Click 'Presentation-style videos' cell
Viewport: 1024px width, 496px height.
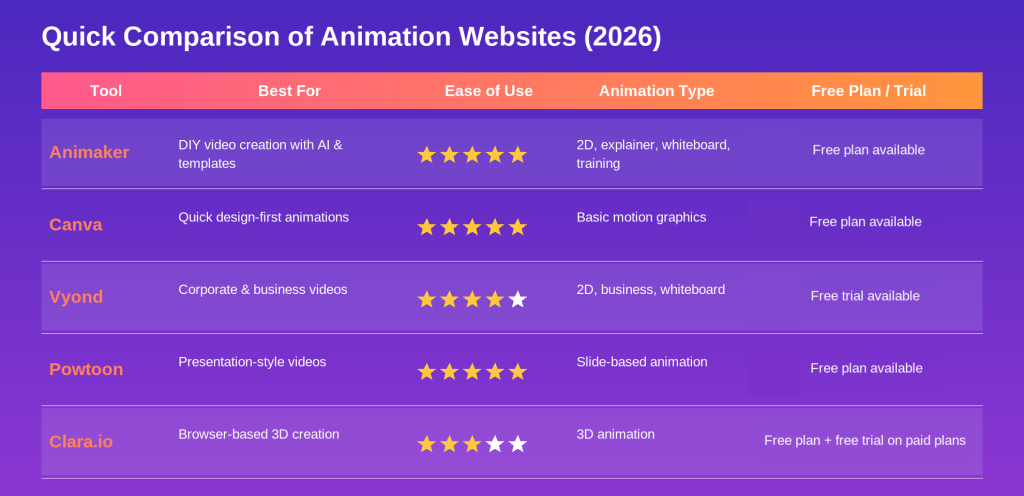[252, 362]
